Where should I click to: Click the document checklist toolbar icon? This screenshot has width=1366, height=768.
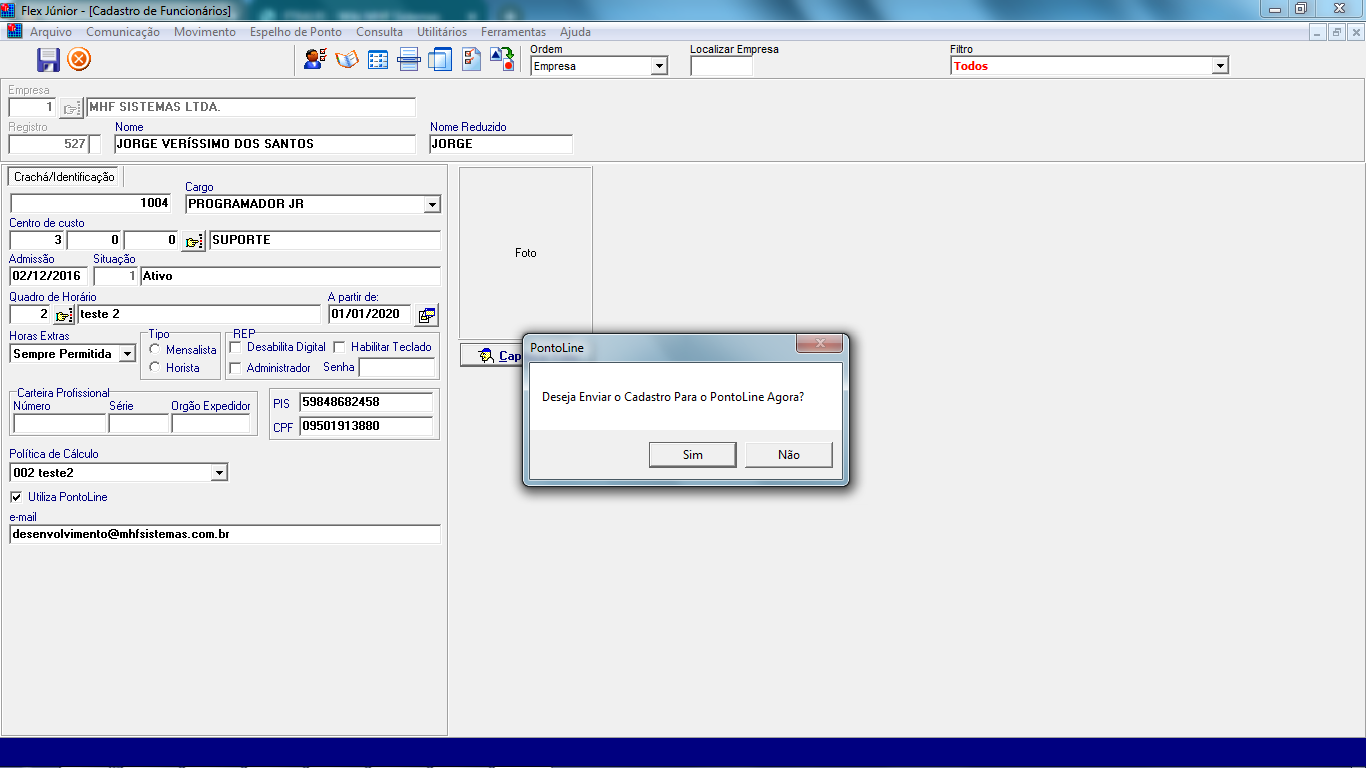[x=471, y=59]
